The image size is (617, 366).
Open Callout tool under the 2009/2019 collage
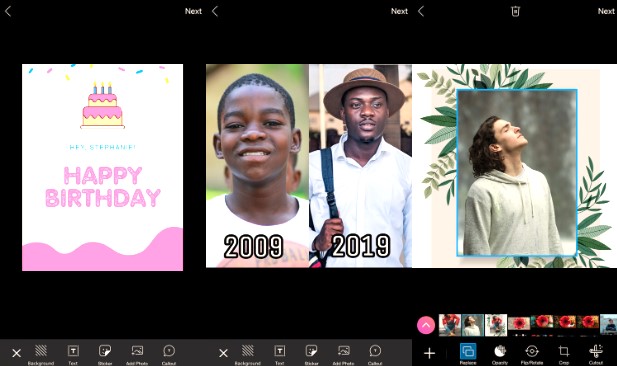pos(375,354)
